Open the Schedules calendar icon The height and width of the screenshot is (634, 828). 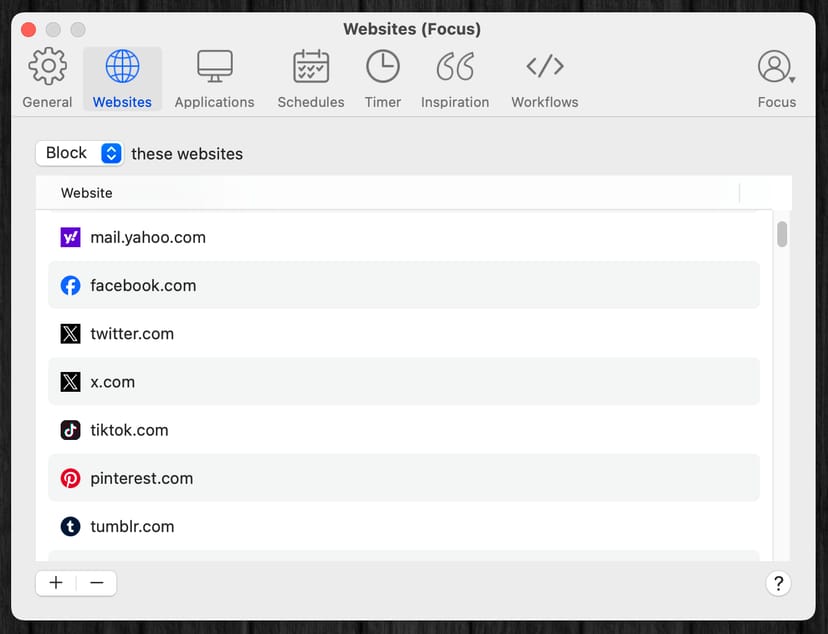[311, 68]
